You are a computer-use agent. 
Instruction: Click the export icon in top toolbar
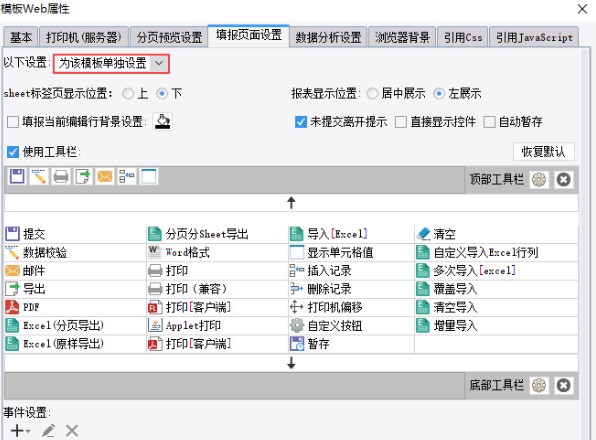(83, 177)
